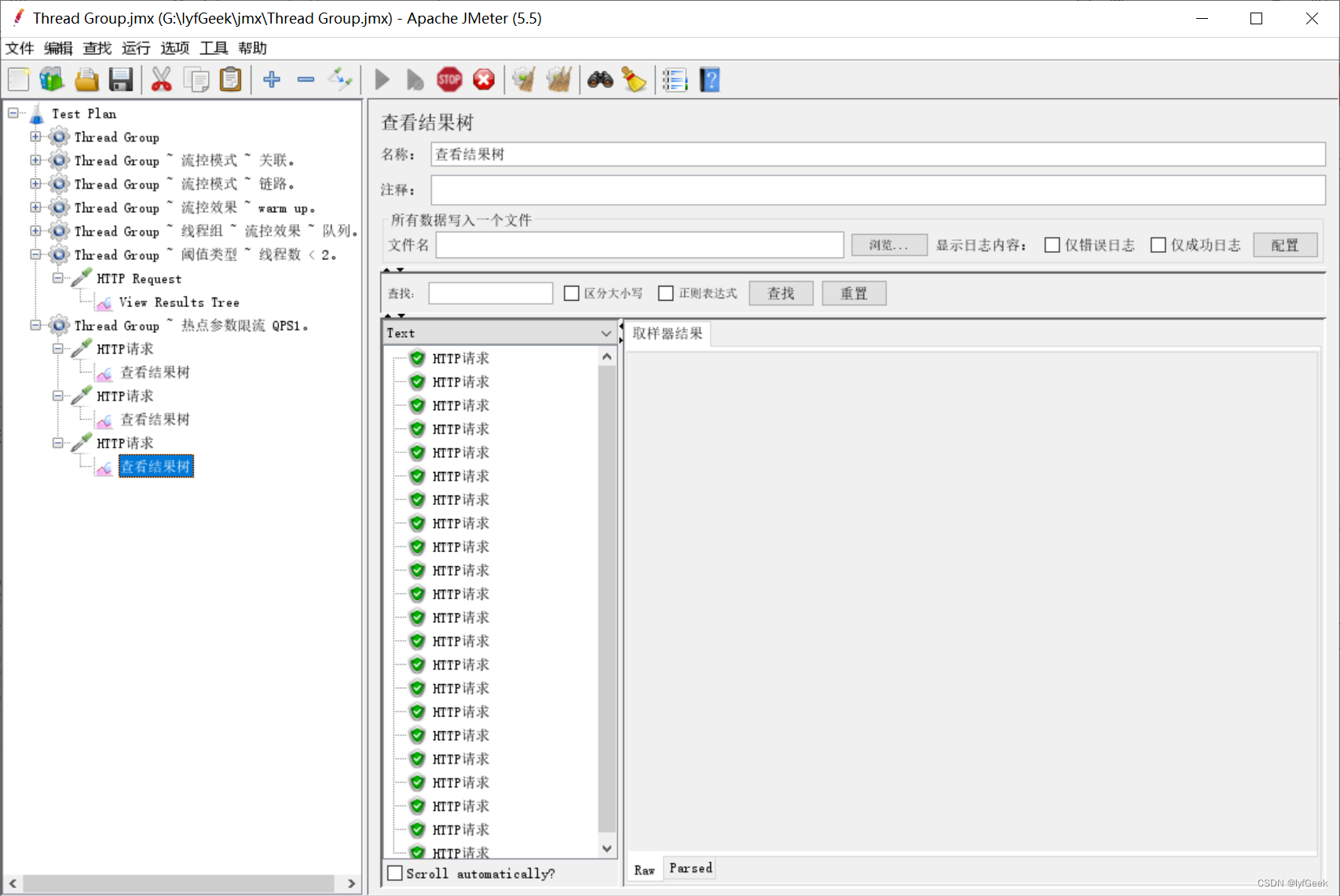Enable 仅成功日志 checkbox
This screenshot has height=896, width=1340.
[1158, 245]
